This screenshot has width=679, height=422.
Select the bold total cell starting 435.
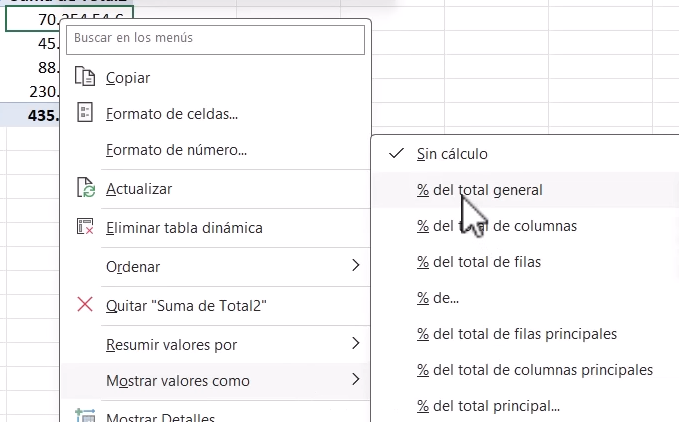coord(32,115)
